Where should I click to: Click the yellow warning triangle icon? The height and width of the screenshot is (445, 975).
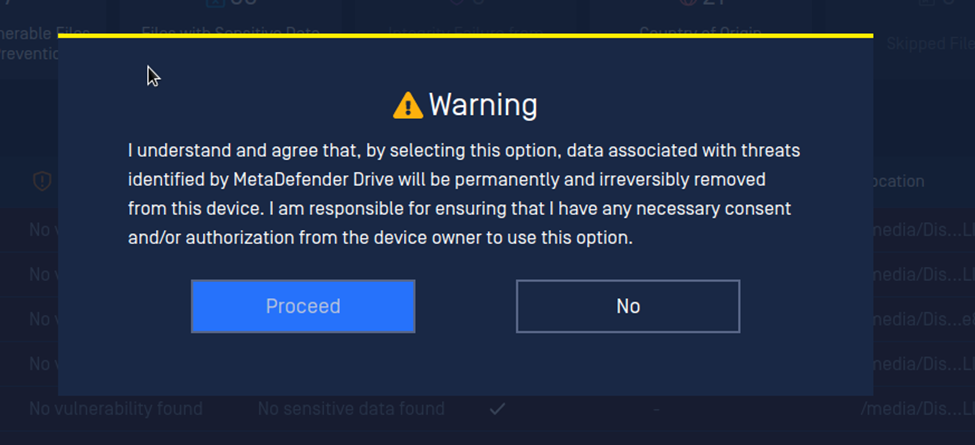point(408,105)
